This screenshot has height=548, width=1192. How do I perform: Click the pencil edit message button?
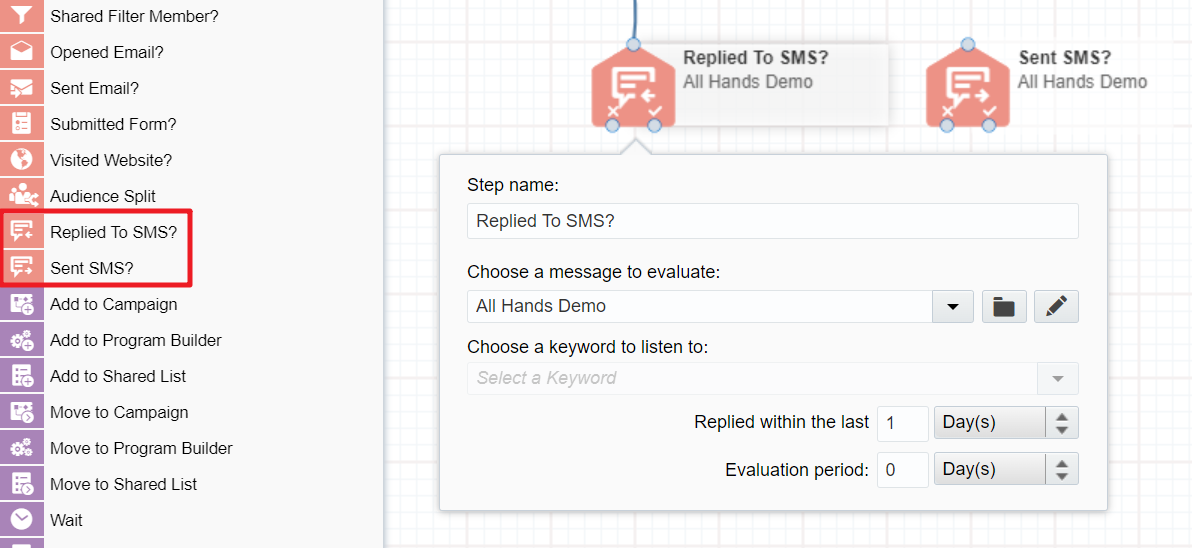[x=1056, y=307]
